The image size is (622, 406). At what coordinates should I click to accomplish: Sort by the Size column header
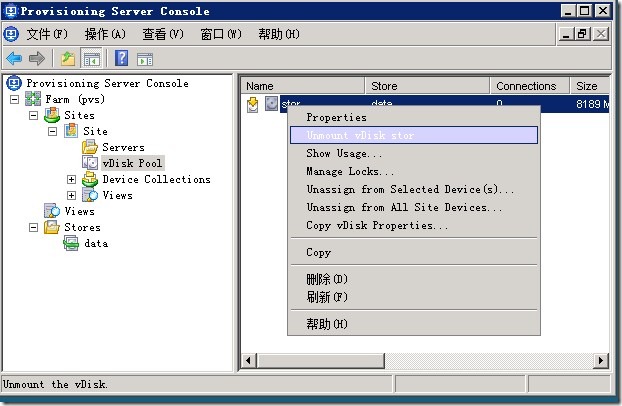590,86
